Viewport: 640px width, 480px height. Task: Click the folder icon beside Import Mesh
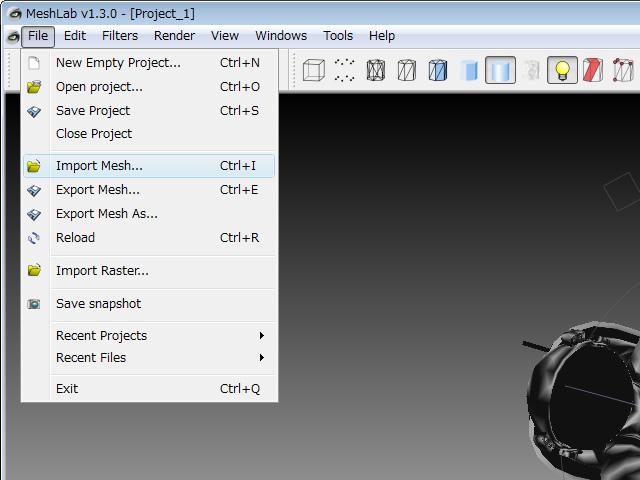click(34, 166)
